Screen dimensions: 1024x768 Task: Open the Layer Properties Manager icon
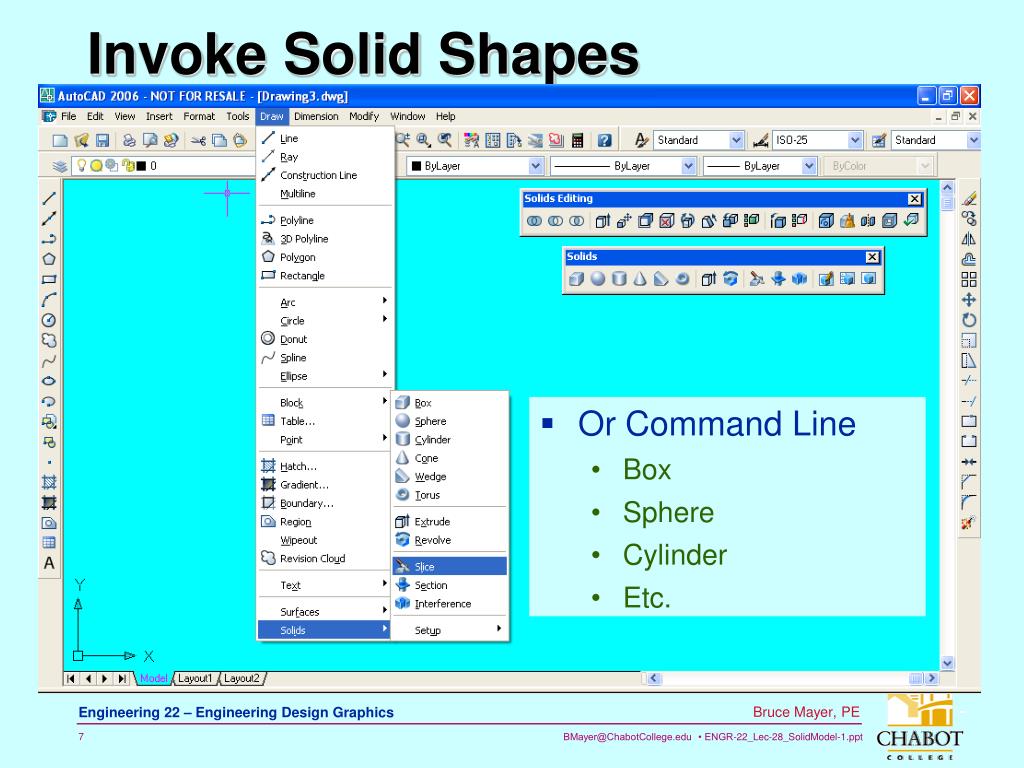[x=60, y=167]
